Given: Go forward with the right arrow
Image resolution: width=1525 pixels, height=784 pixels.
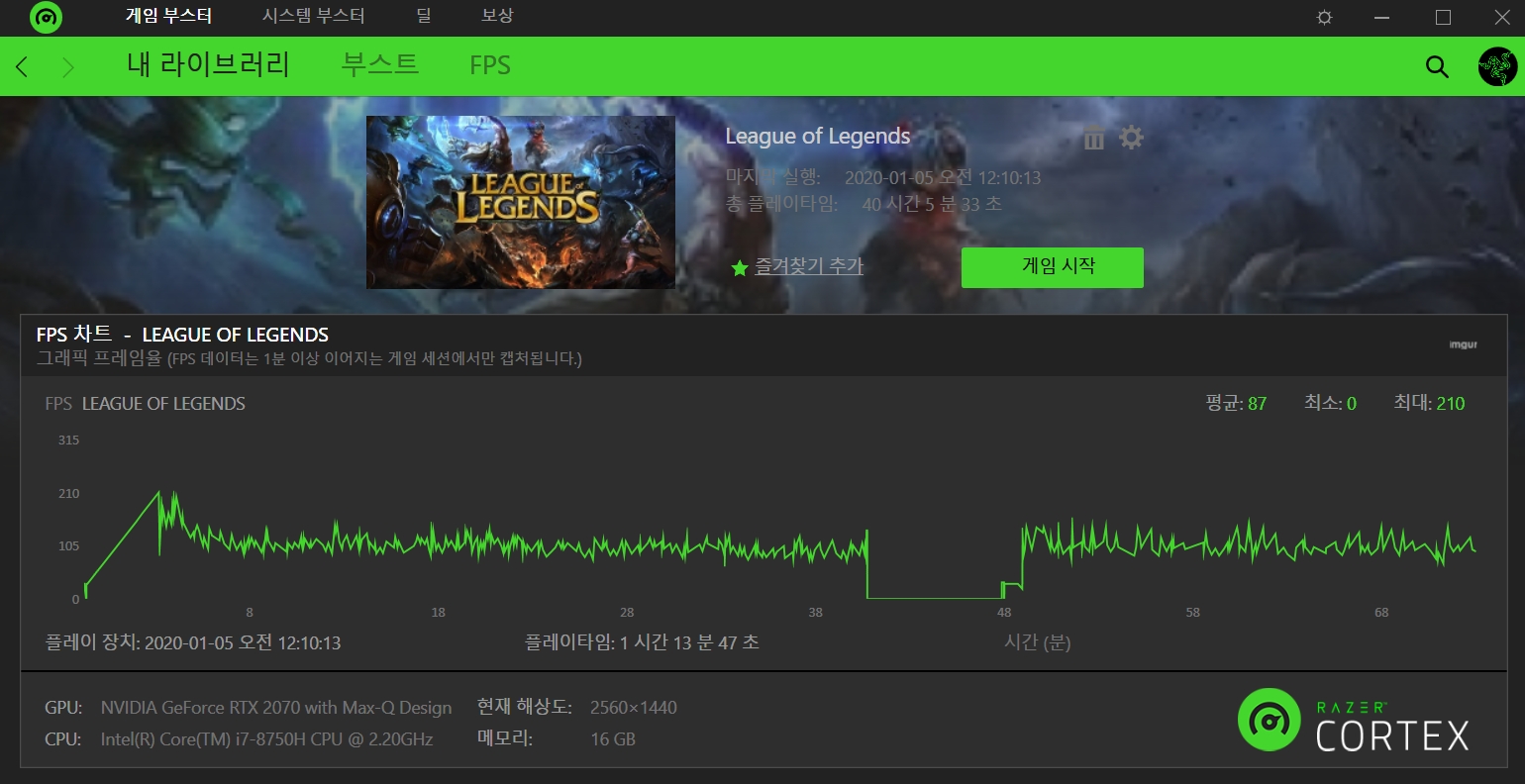Looking at the screenshot, I should pos(68,67).
